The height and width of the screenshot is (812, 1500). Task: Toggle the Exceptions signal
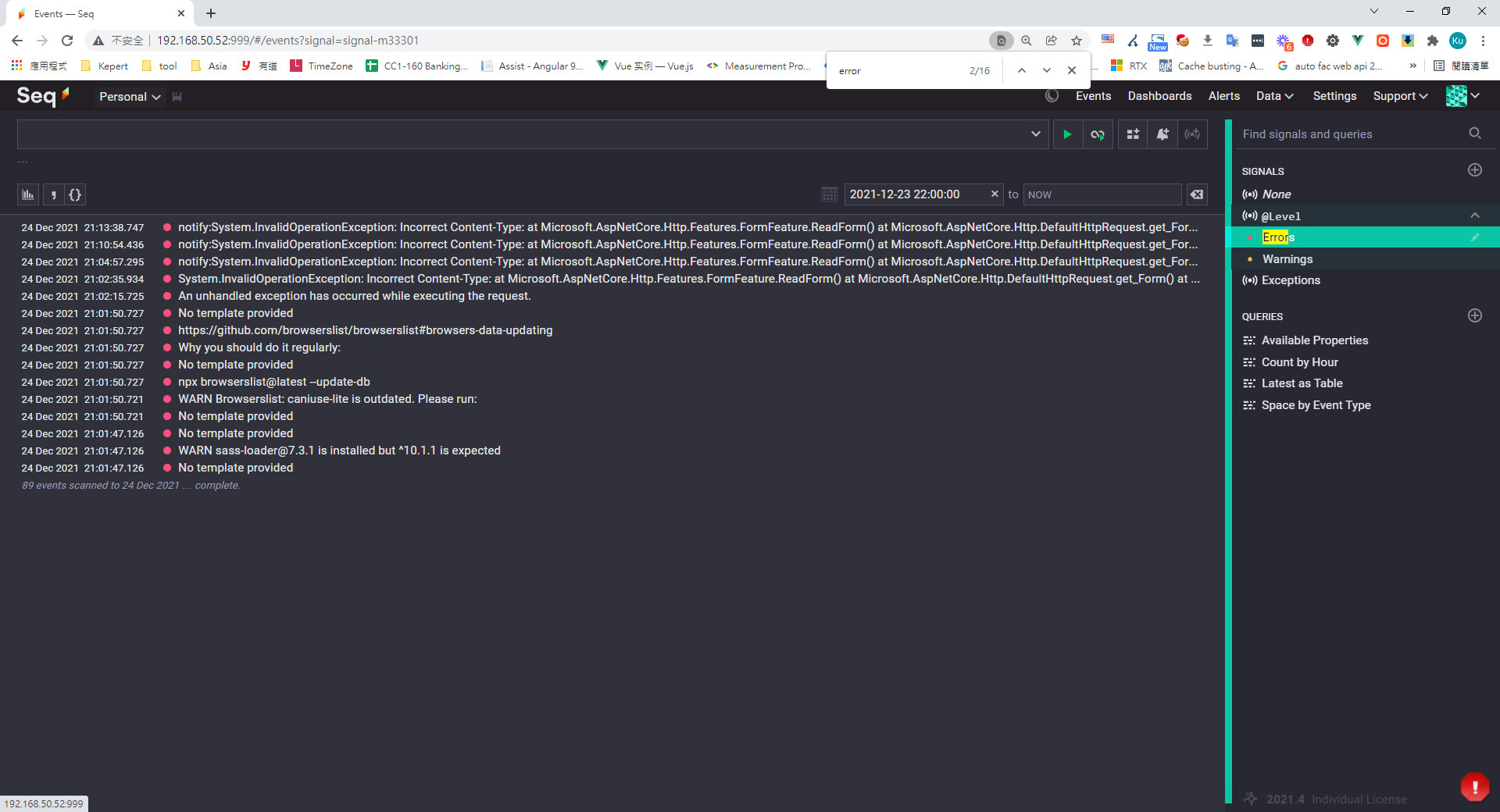[x=1291, y=280]
